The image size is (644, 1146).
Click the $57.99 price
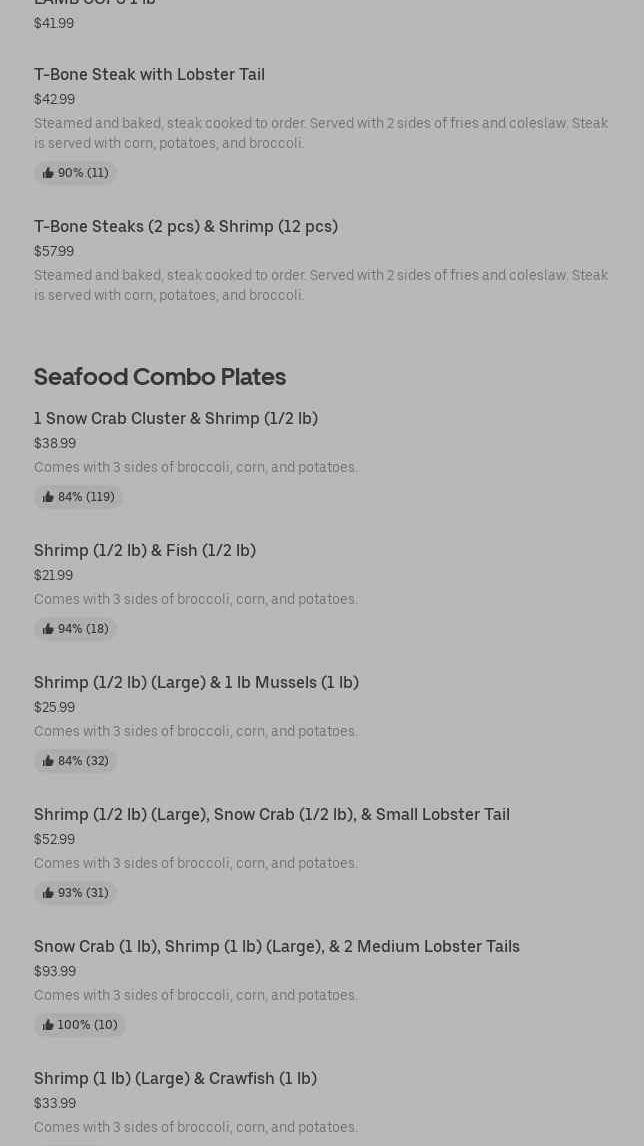[x=54, y=251]
